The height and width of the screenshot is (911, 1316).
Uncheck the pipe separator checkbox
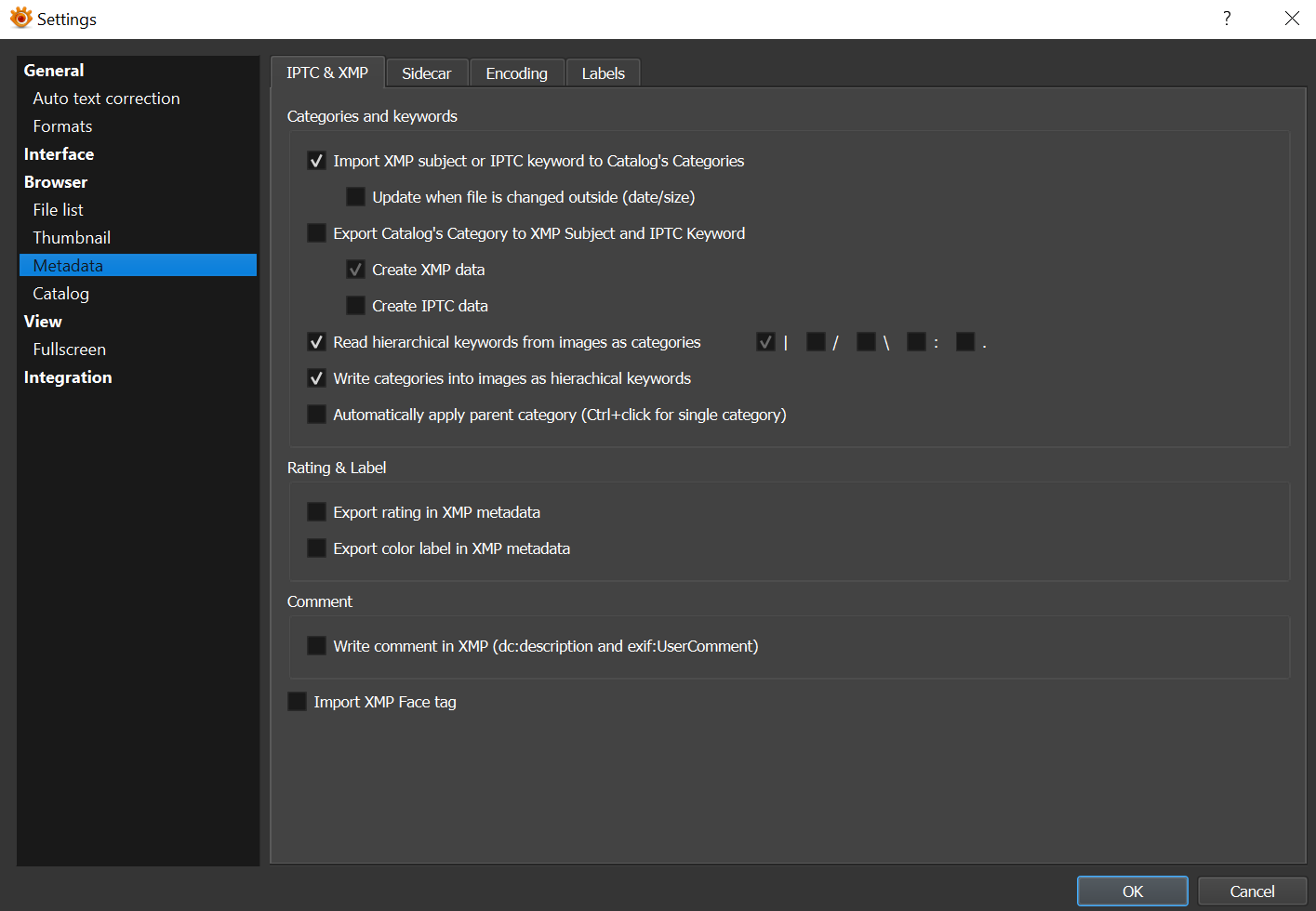pos(765,342)
